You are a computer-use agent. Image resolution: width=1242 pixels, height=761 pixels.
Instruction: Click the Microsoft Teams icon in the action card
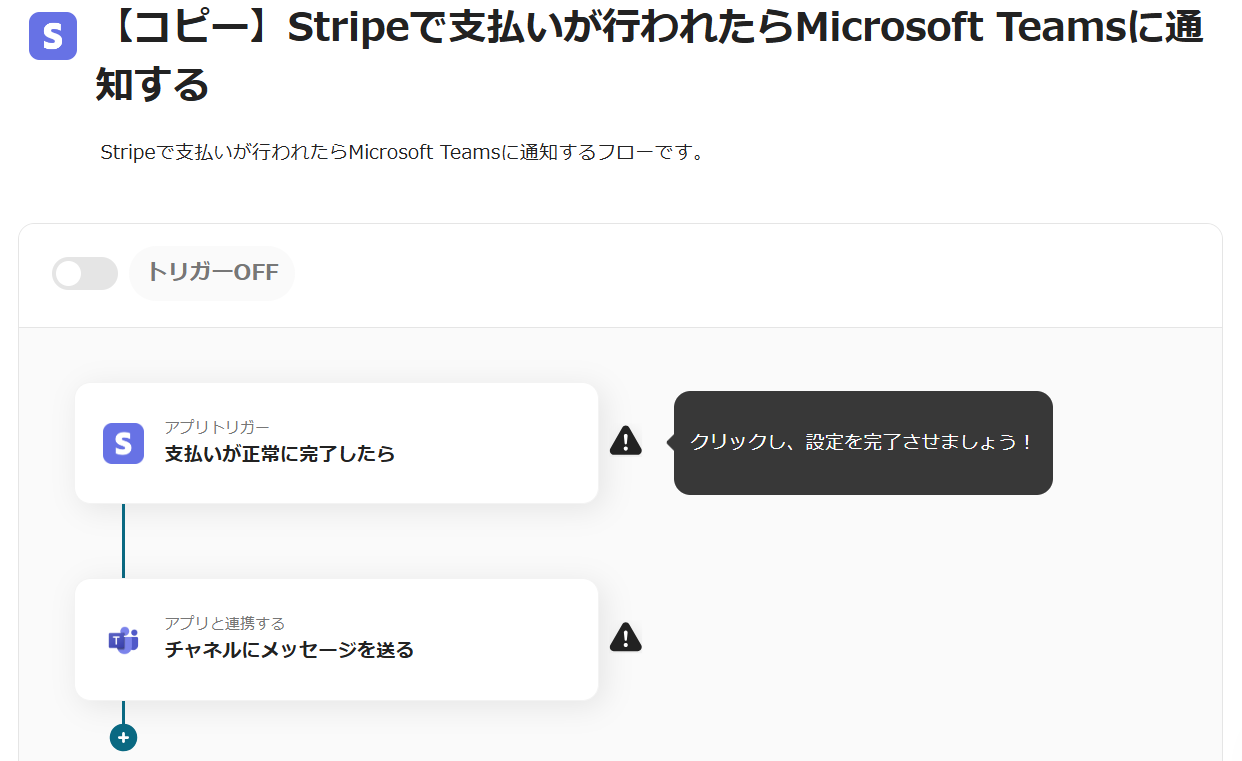[124, 640]
